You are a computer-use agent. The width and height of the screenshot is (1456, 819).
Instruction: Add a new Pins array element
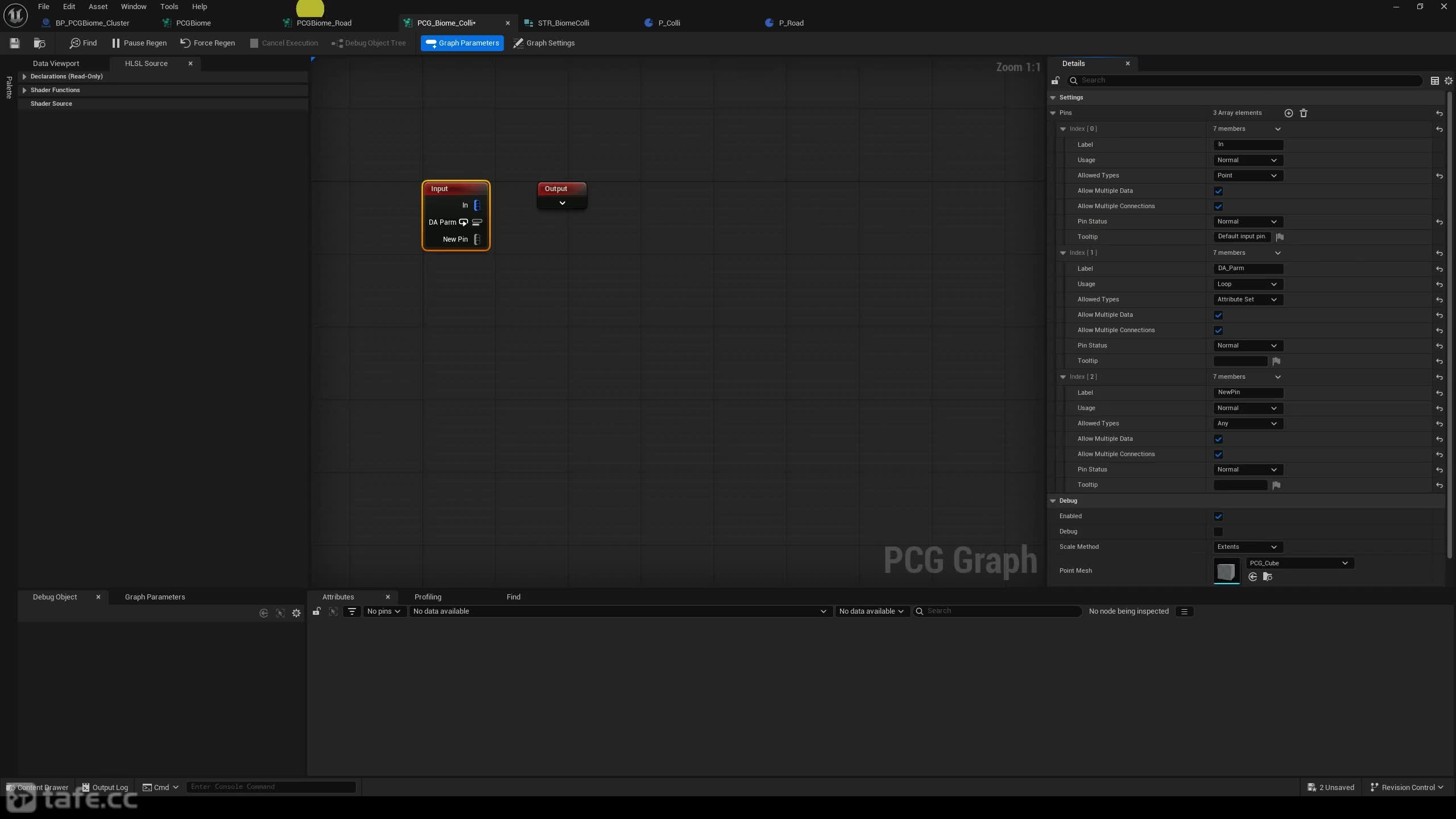pyautogui.click(x=1289, y=113)
